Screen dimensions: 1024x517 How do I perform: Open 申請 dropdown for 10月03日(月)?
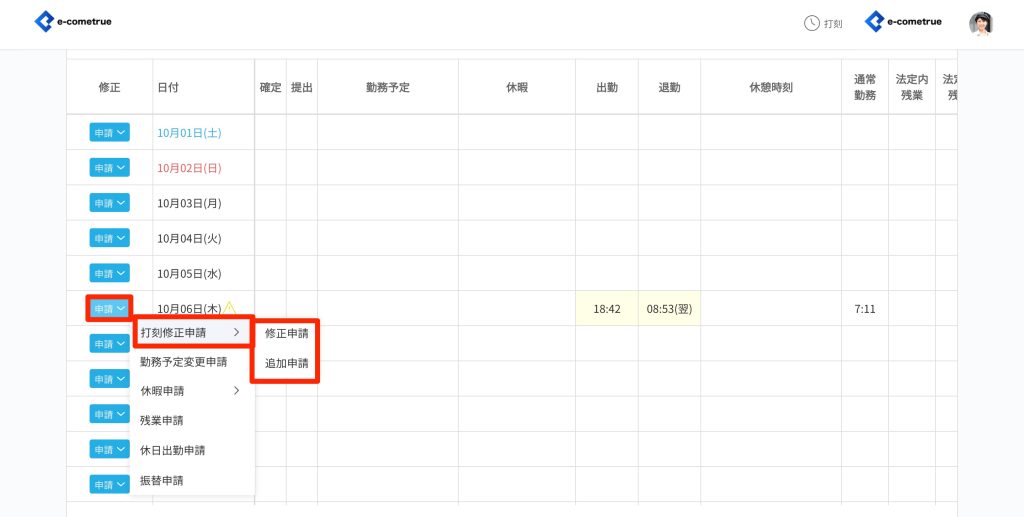click(x=110, y=203)
